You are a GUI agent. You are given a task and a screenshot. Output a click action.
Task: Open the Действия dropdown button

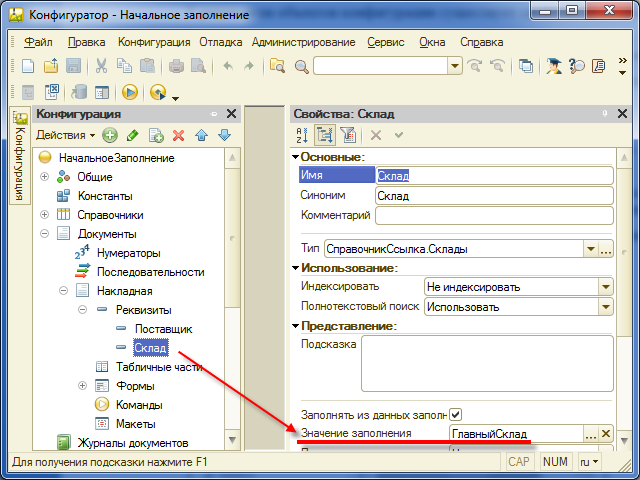(x=65, y=135)
